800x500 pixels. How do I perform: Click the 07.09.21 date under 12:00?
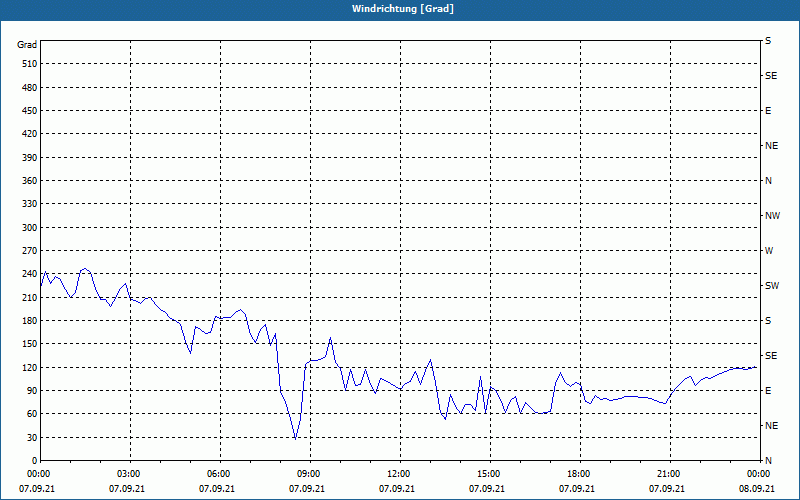[x=397, y=489]
